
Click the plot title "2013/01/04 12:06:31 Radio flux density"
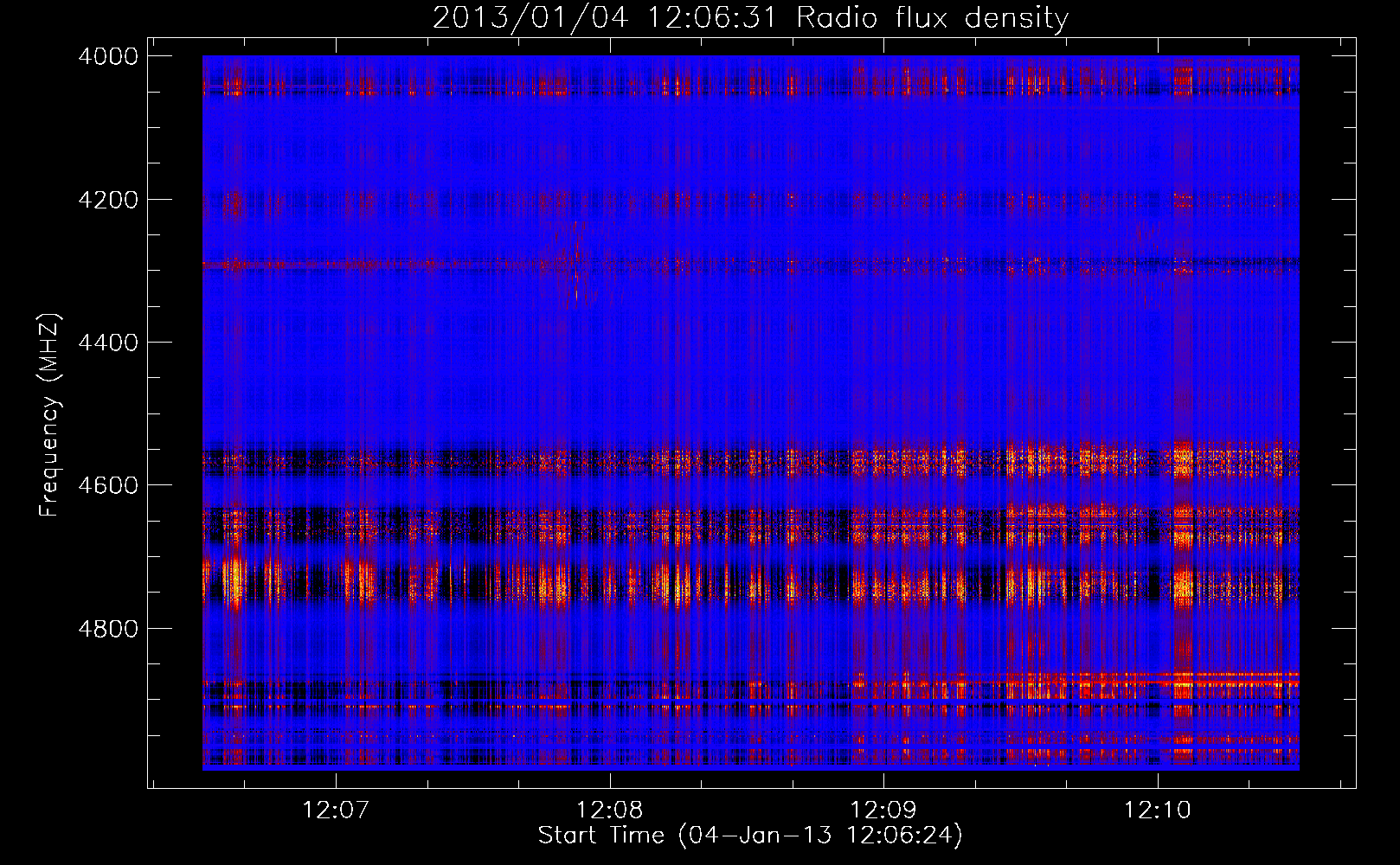pyautogui.click(x=750, y=17)
